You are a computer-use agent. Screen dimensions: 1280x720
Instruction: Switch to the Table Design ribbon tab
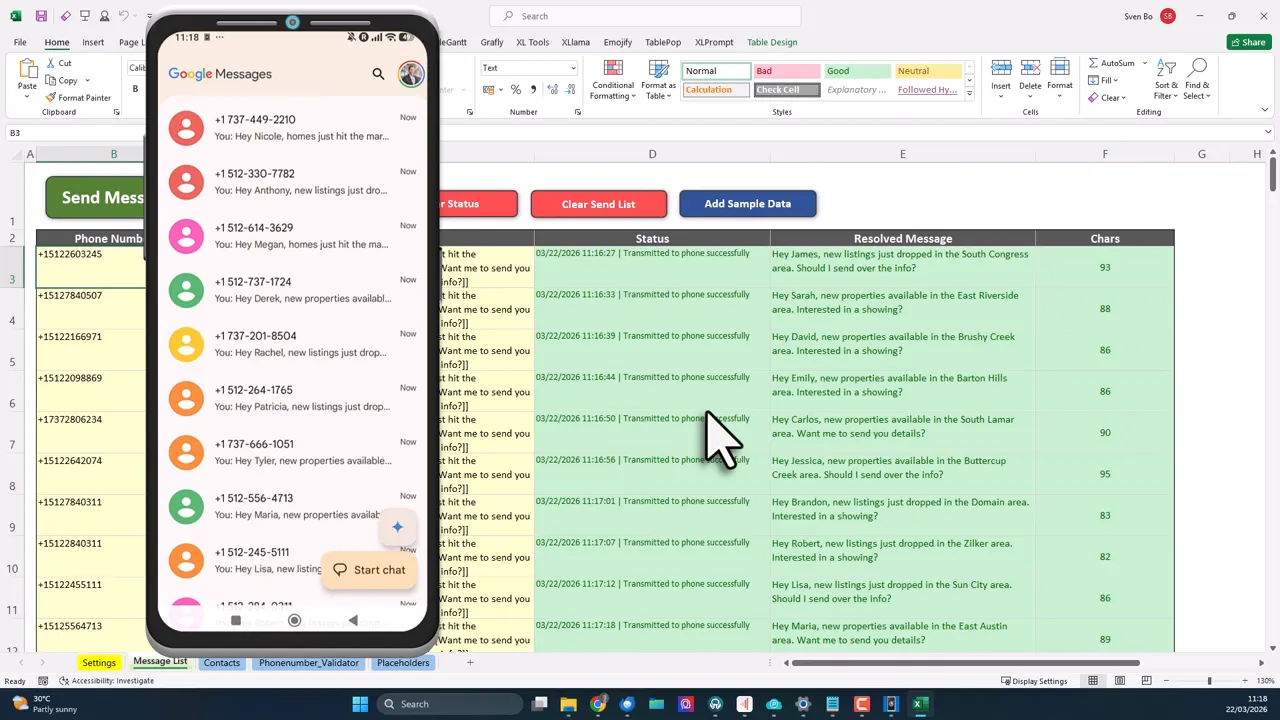point(771,42)
